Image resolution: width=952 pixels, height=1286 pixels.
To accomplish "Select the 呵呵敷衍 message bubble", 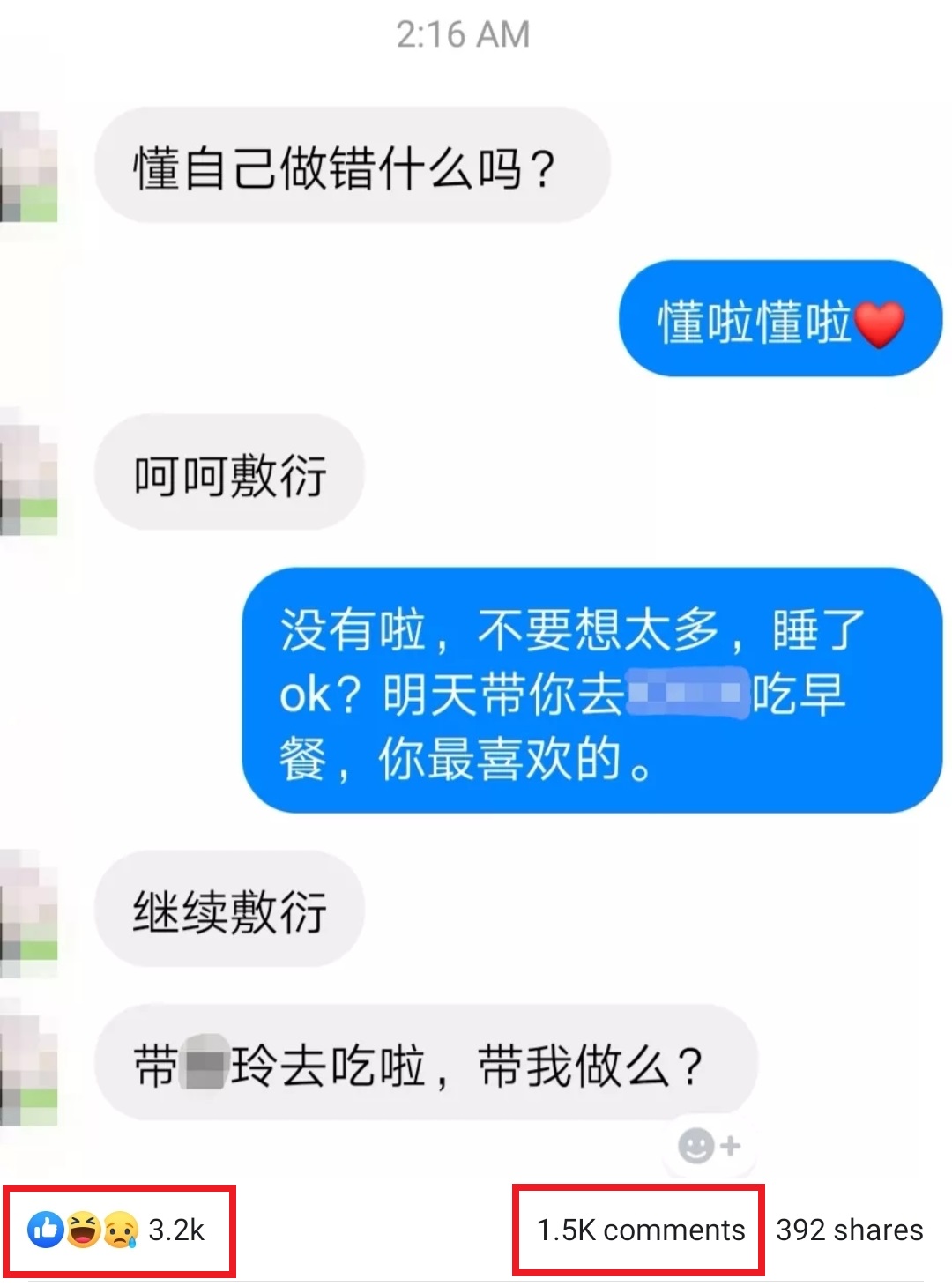I will [x=229, y=472].
